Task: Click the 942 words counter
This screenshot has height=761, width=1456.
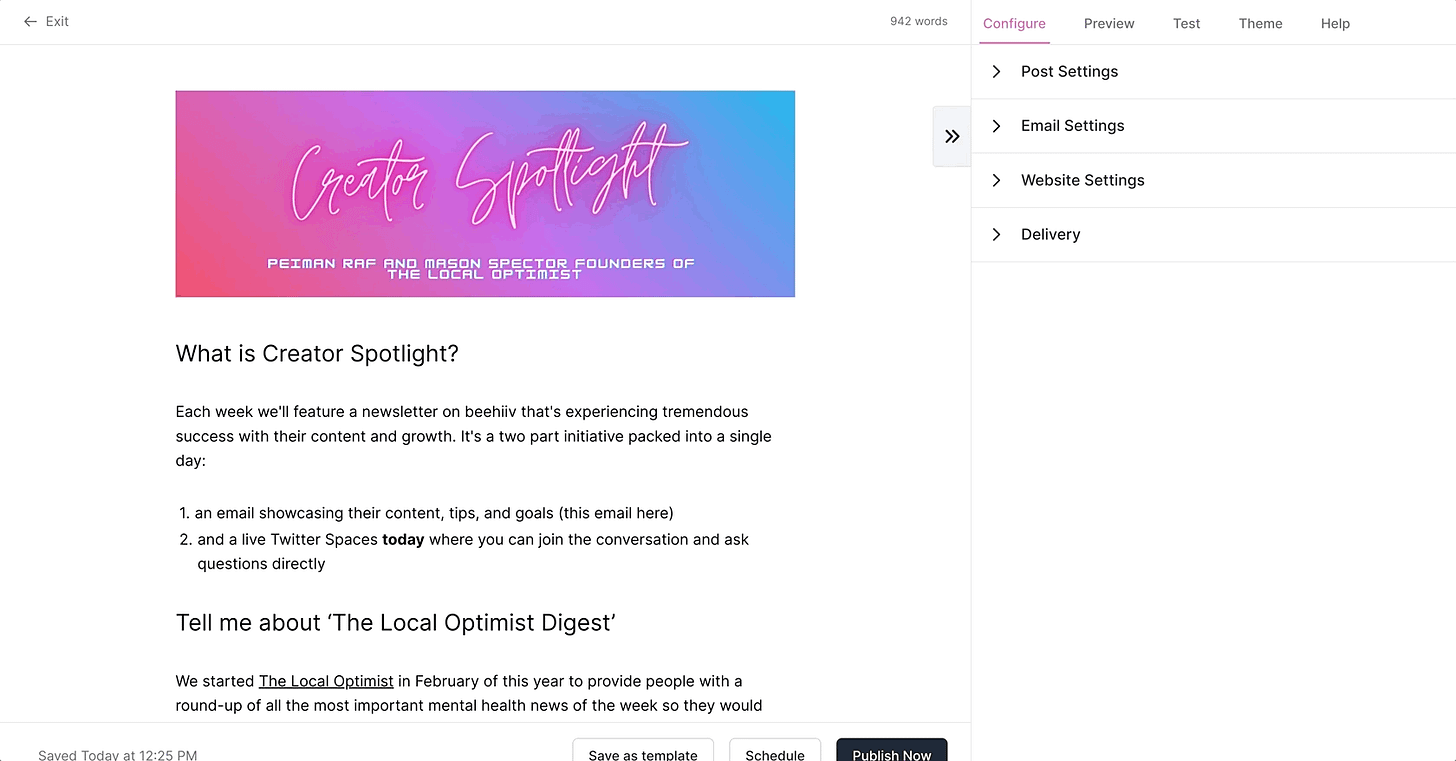Action: pyautogui.click(x=919, y=21)
